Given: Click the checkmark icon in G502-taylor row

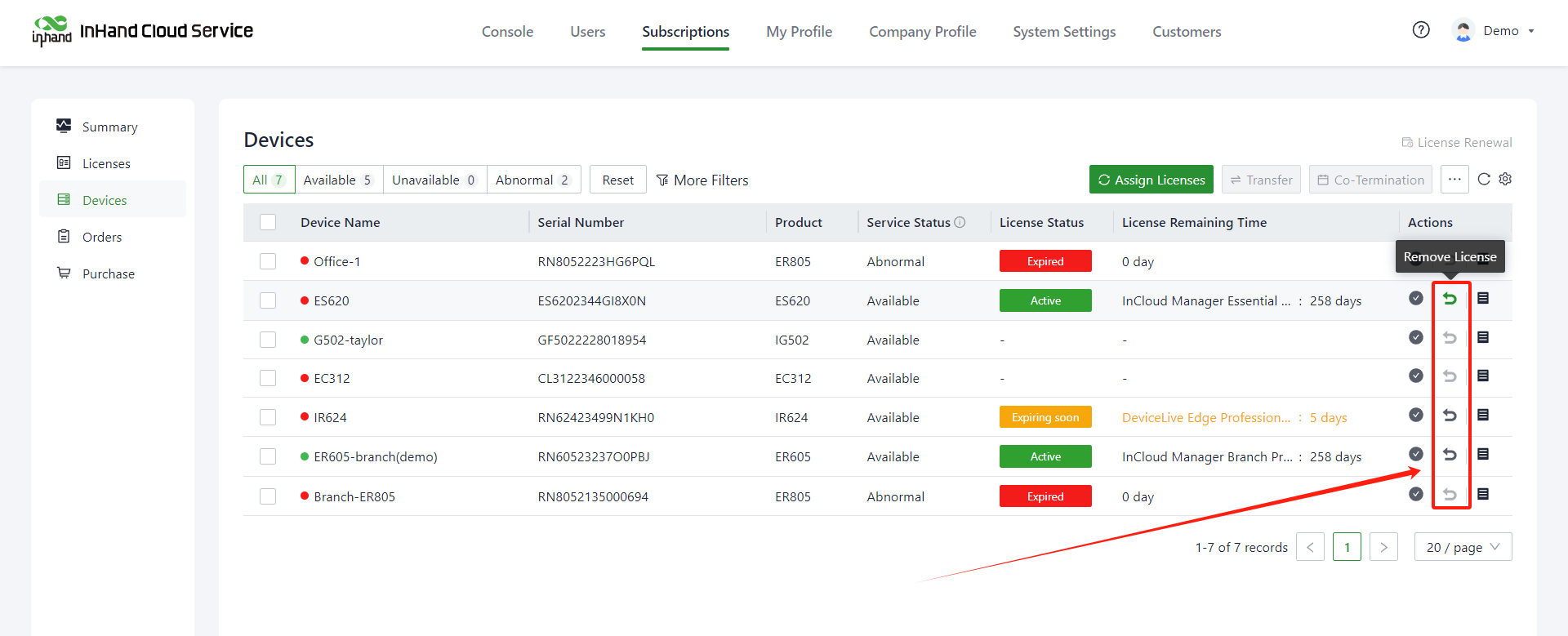Looking at the screenshot, I should [1416, 337].
